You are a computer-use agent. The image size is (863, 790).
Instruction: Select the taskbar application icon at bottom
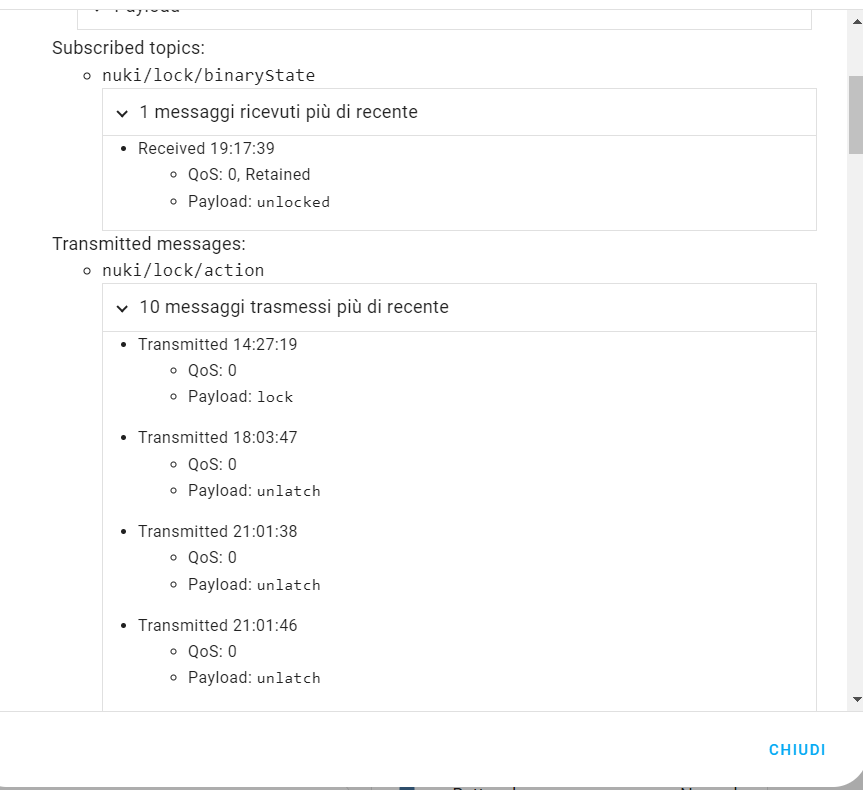coord(406,787)
